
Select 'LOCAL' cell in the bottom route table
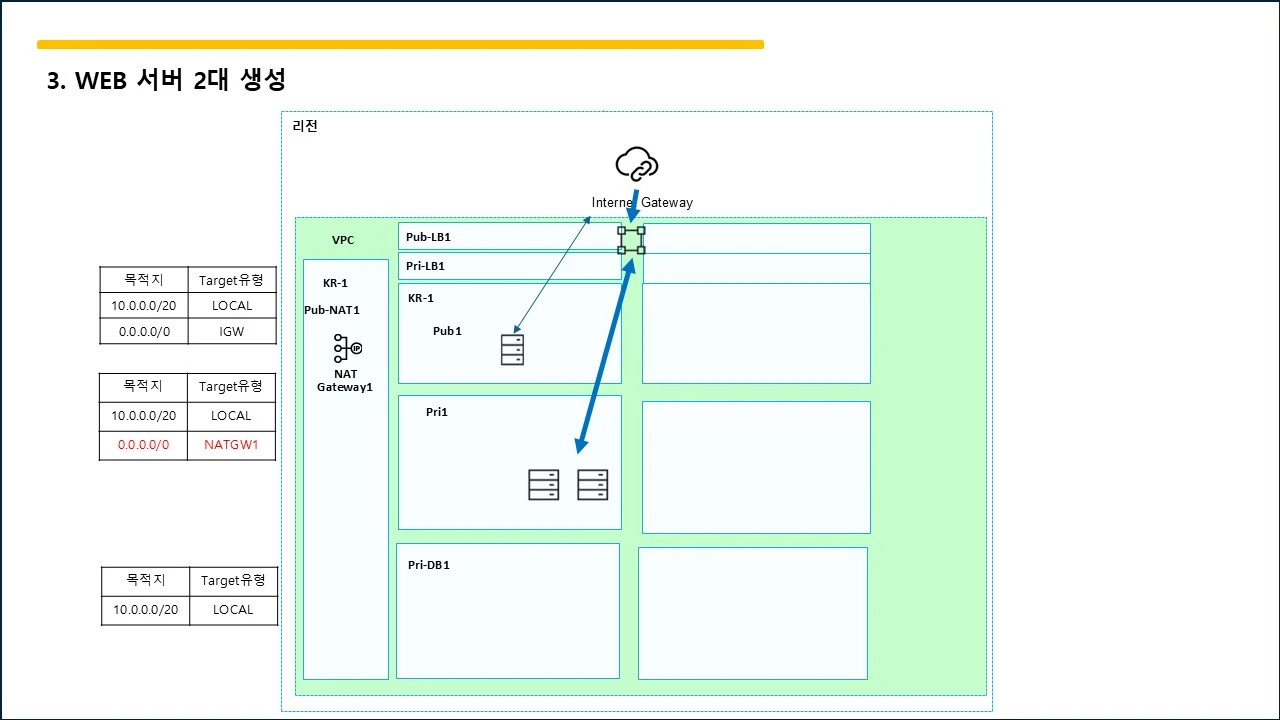(x=233, y=609)
